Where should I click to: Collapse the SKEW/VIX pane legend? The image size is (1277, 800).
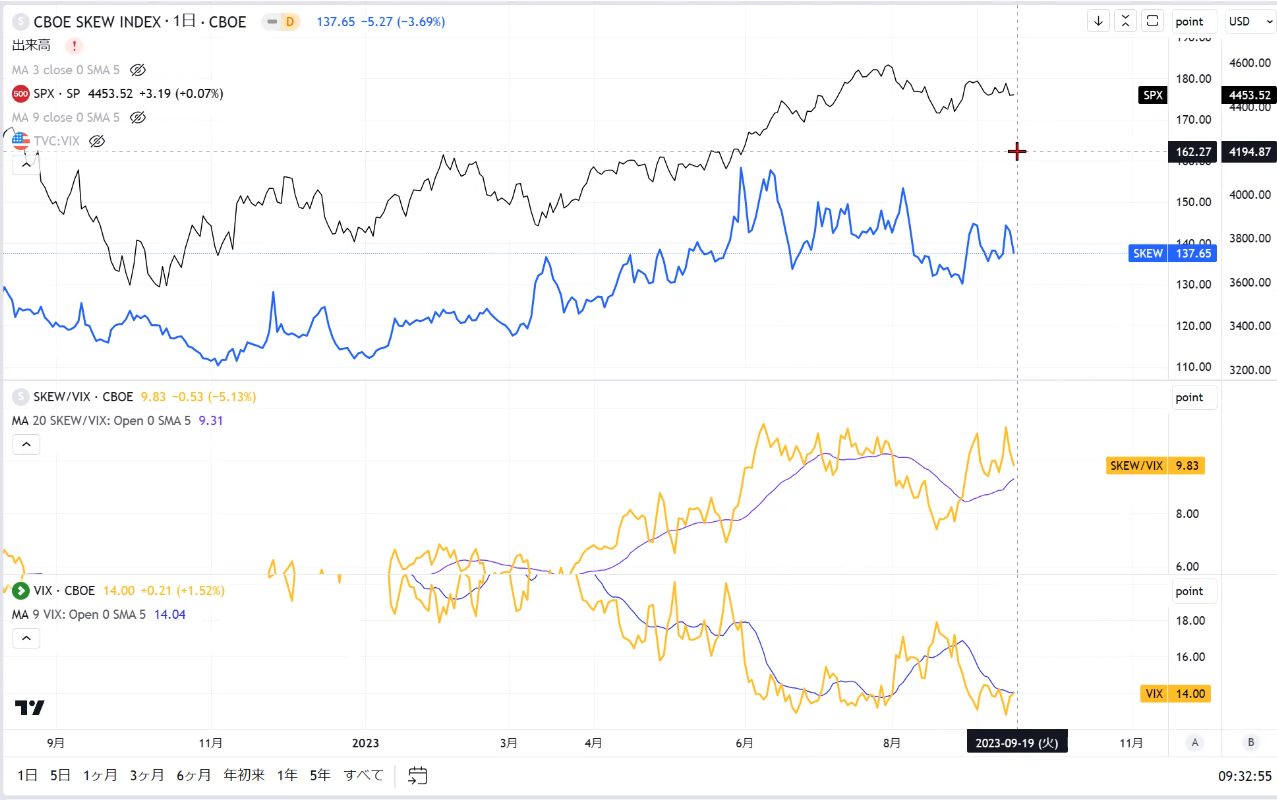pyautogui.click(x=25, y=444)
